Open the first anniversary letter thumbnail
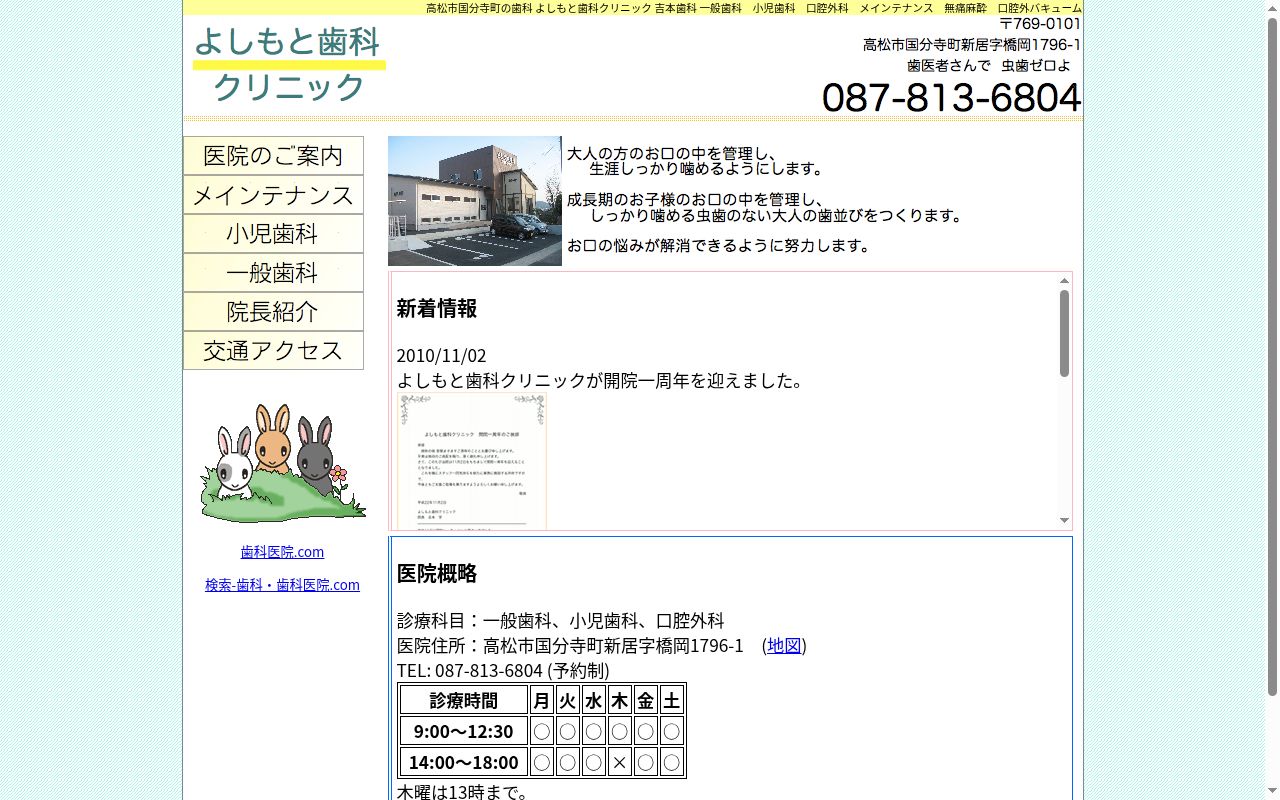Image resolution: width=1280 pixels, height=800 pixels. tap(472, 461)
